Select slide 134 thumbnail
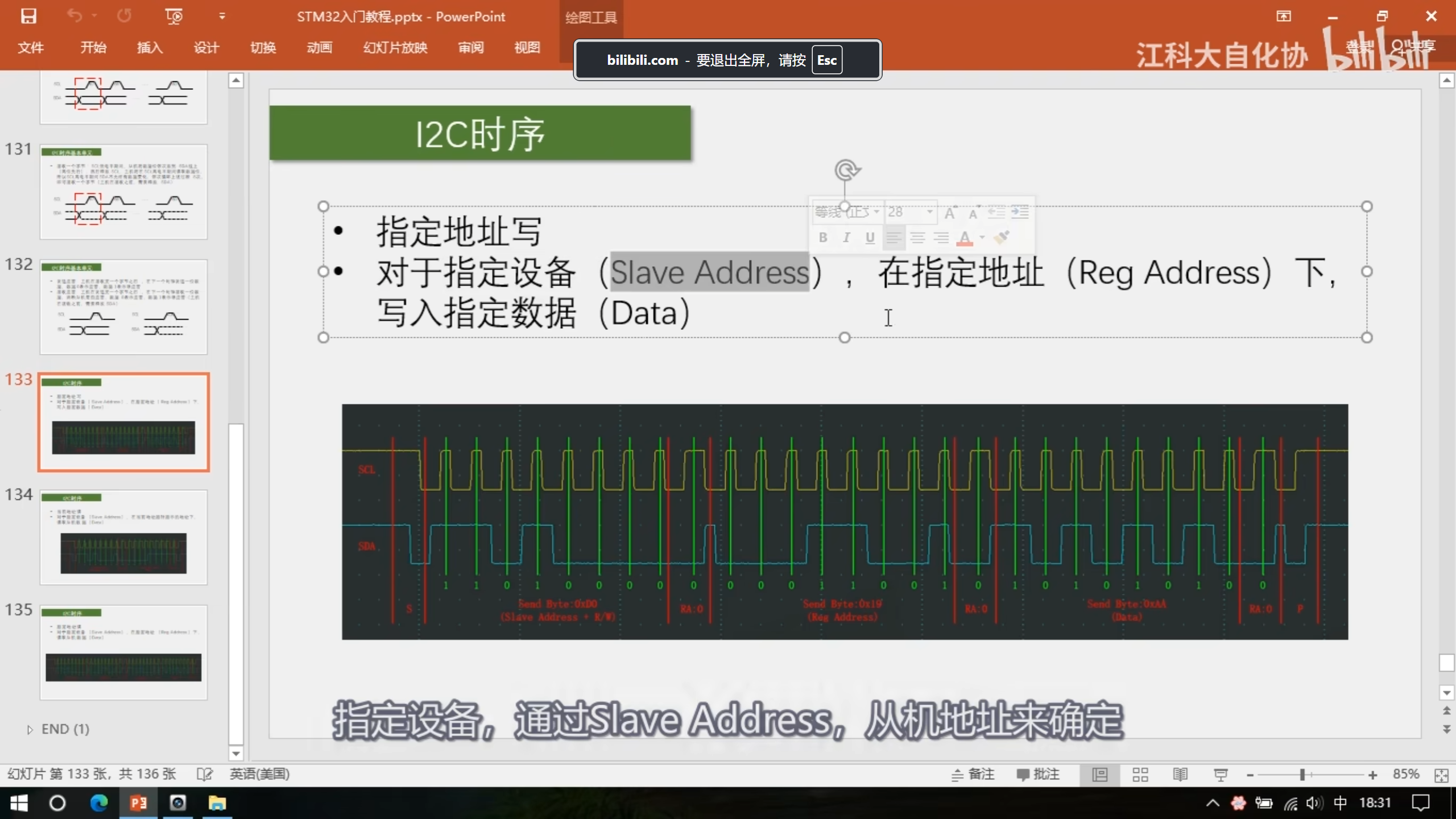Screen dimensions: 1456x819 [x=123, y=537]
